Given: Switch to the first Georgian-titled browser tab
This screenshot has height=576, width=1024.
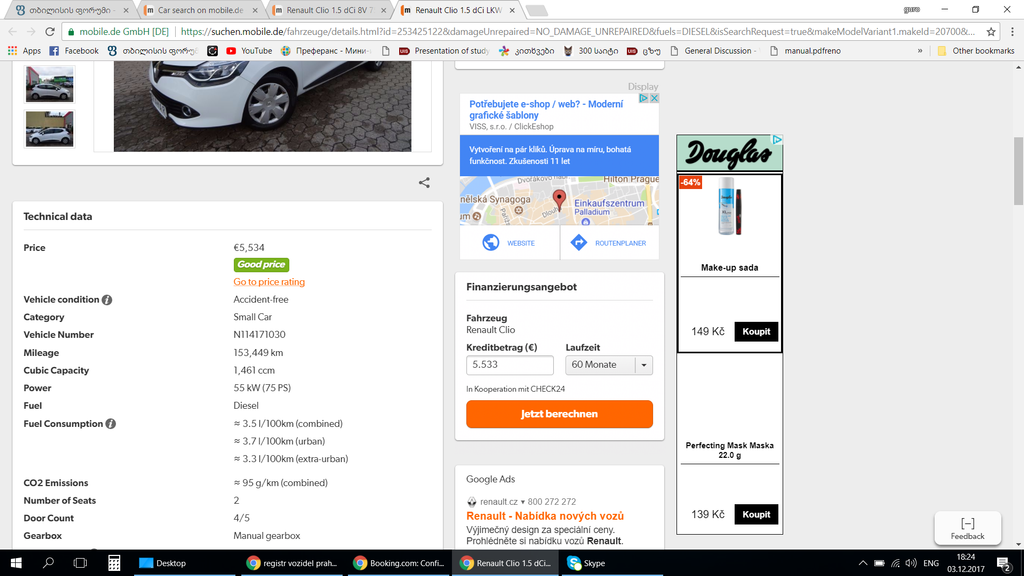Looking at the screenshot, I should tap(71, 10).
